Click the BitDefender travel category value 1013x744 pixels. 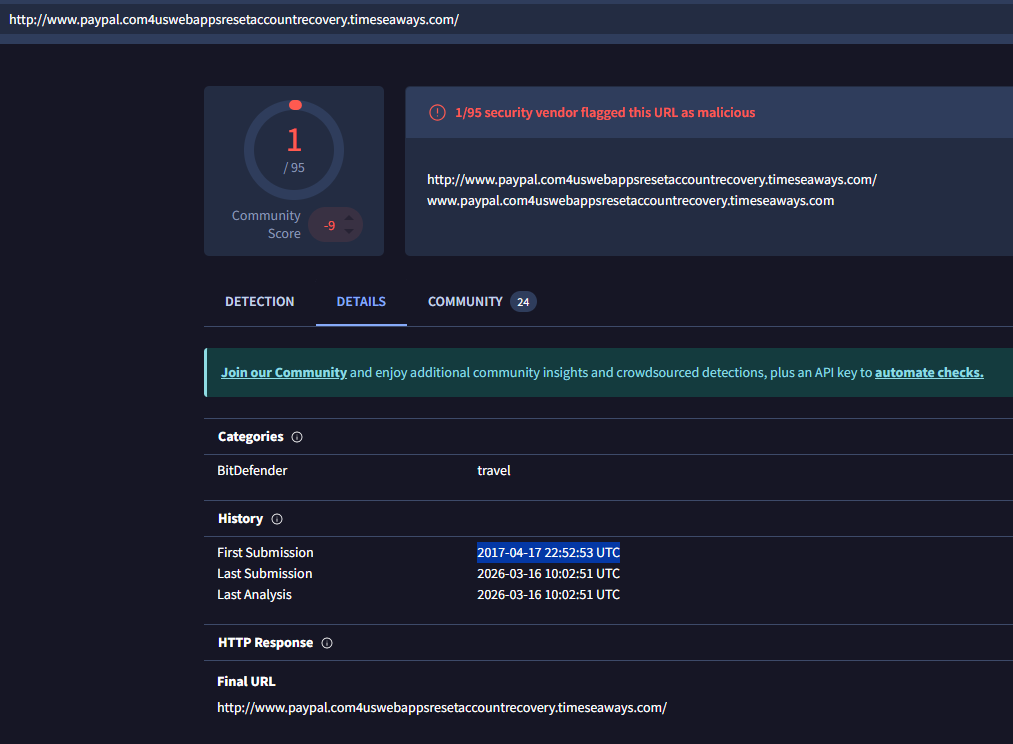[494, 471]
